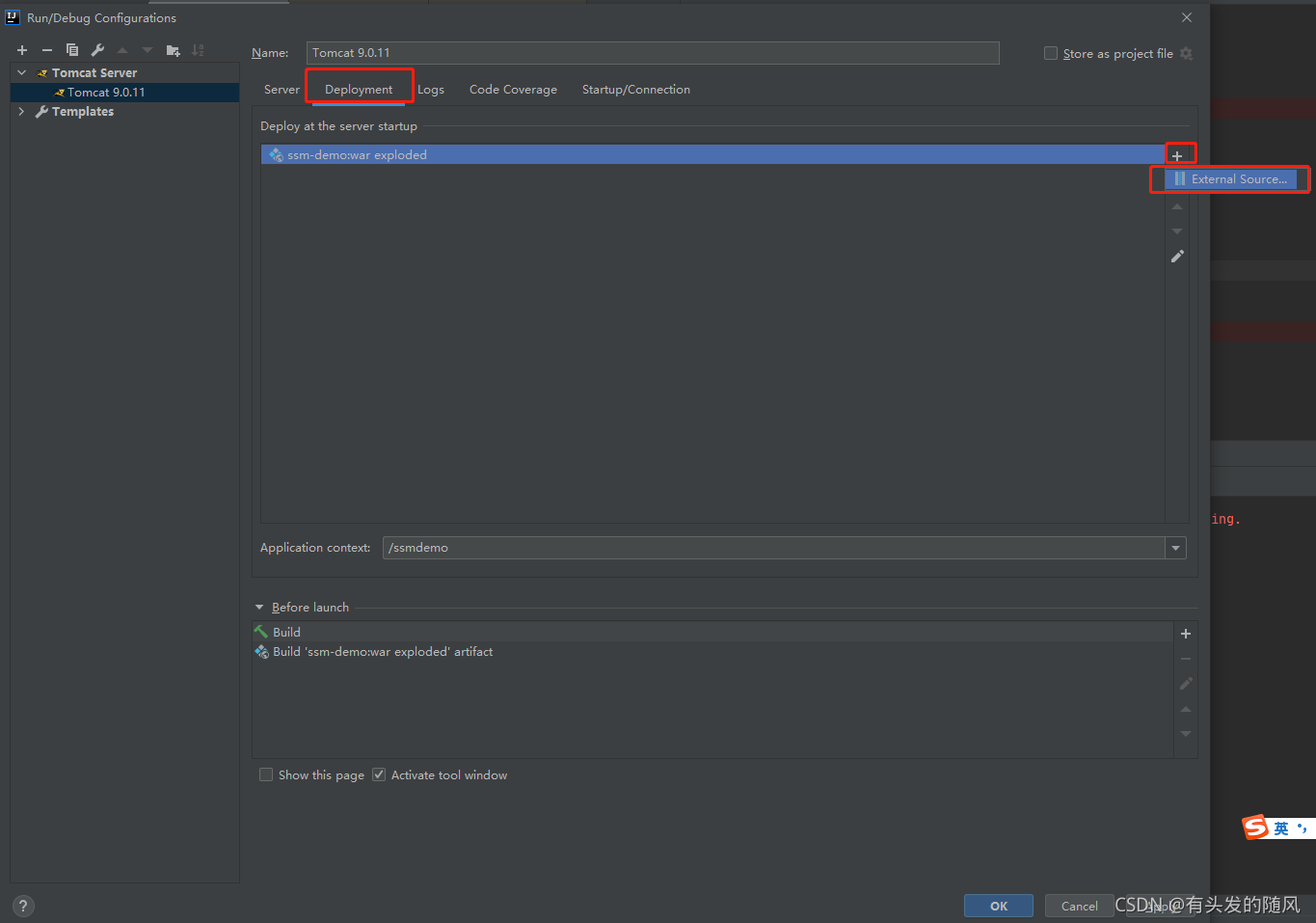Image resolution: width=1316 pixels, height=923 pixels.
Task: Expand the Templates tree node
Action: tap(22, 112)
